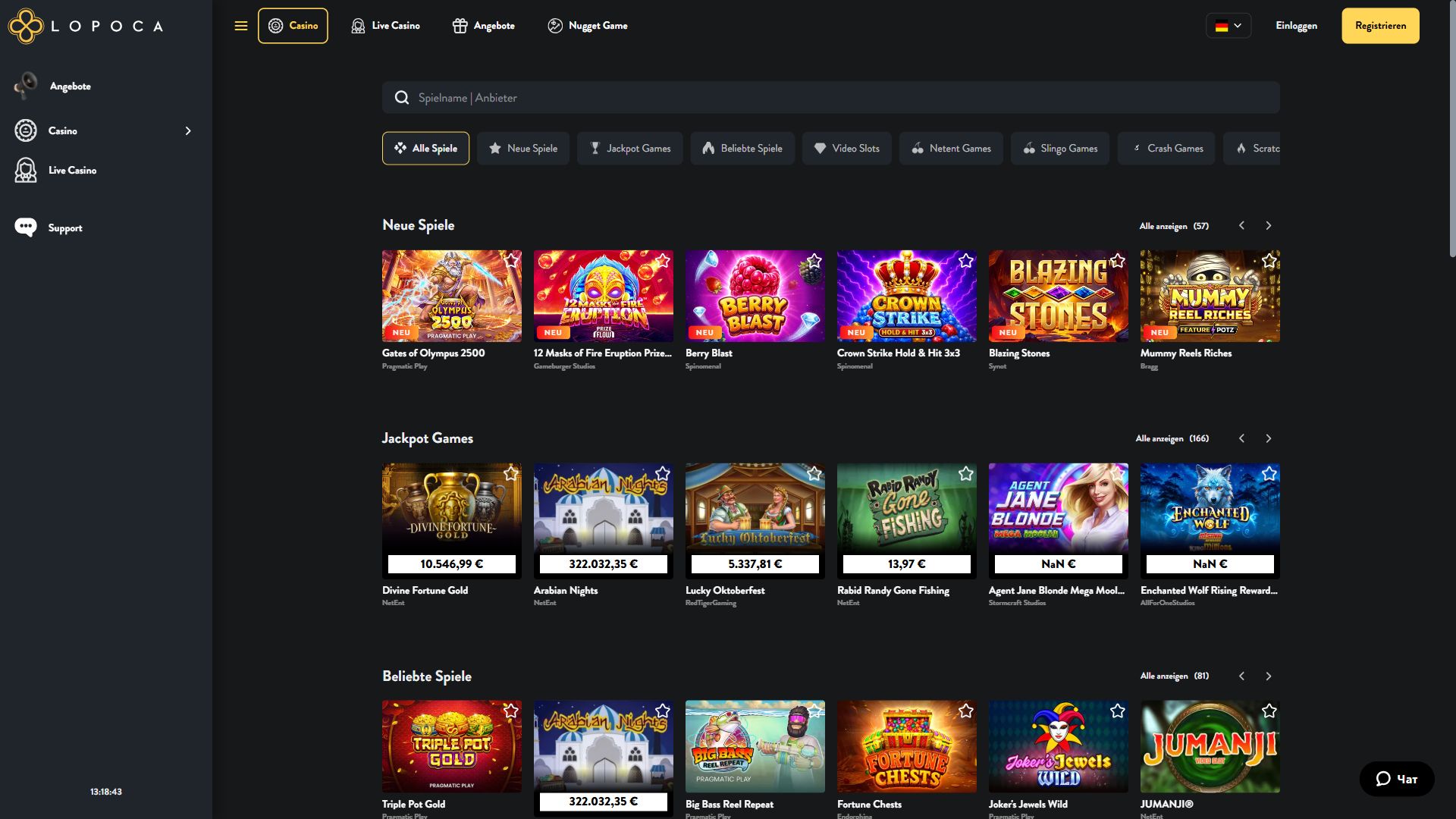This screenshot has width=1456, height=819.
Task: Select the Jackpot Games filter tab
Action: (x=630, y=149)
